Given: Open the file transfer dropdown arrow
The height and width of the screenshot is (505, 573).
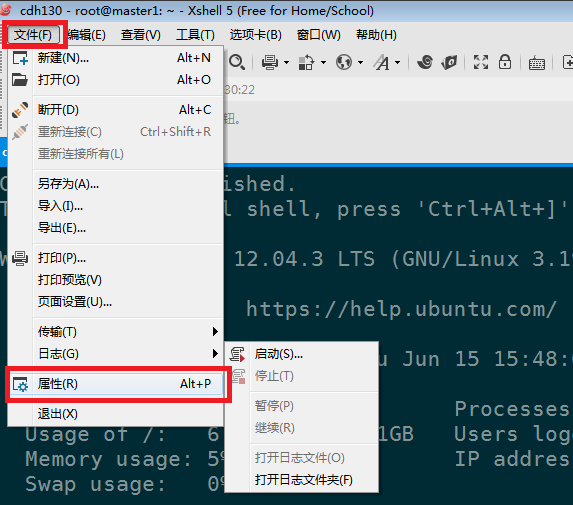Looking at the screenshot, I should (x=323, y=62).
